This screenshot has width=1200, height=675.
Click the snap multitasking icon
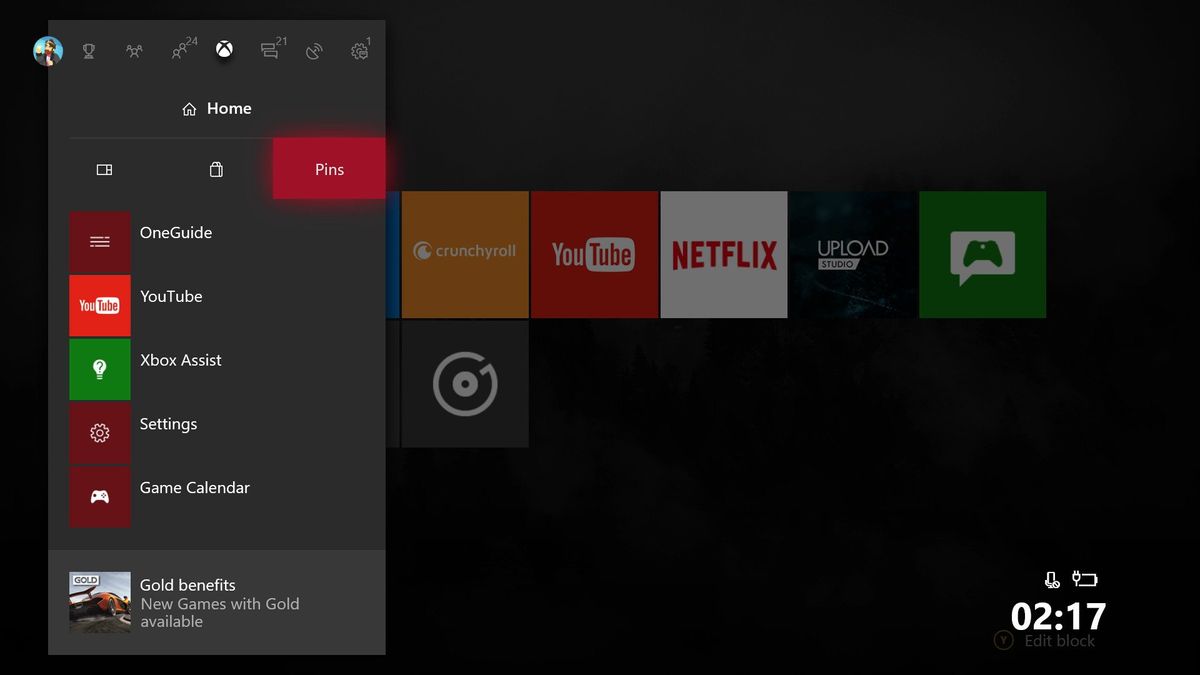[104, 169]
